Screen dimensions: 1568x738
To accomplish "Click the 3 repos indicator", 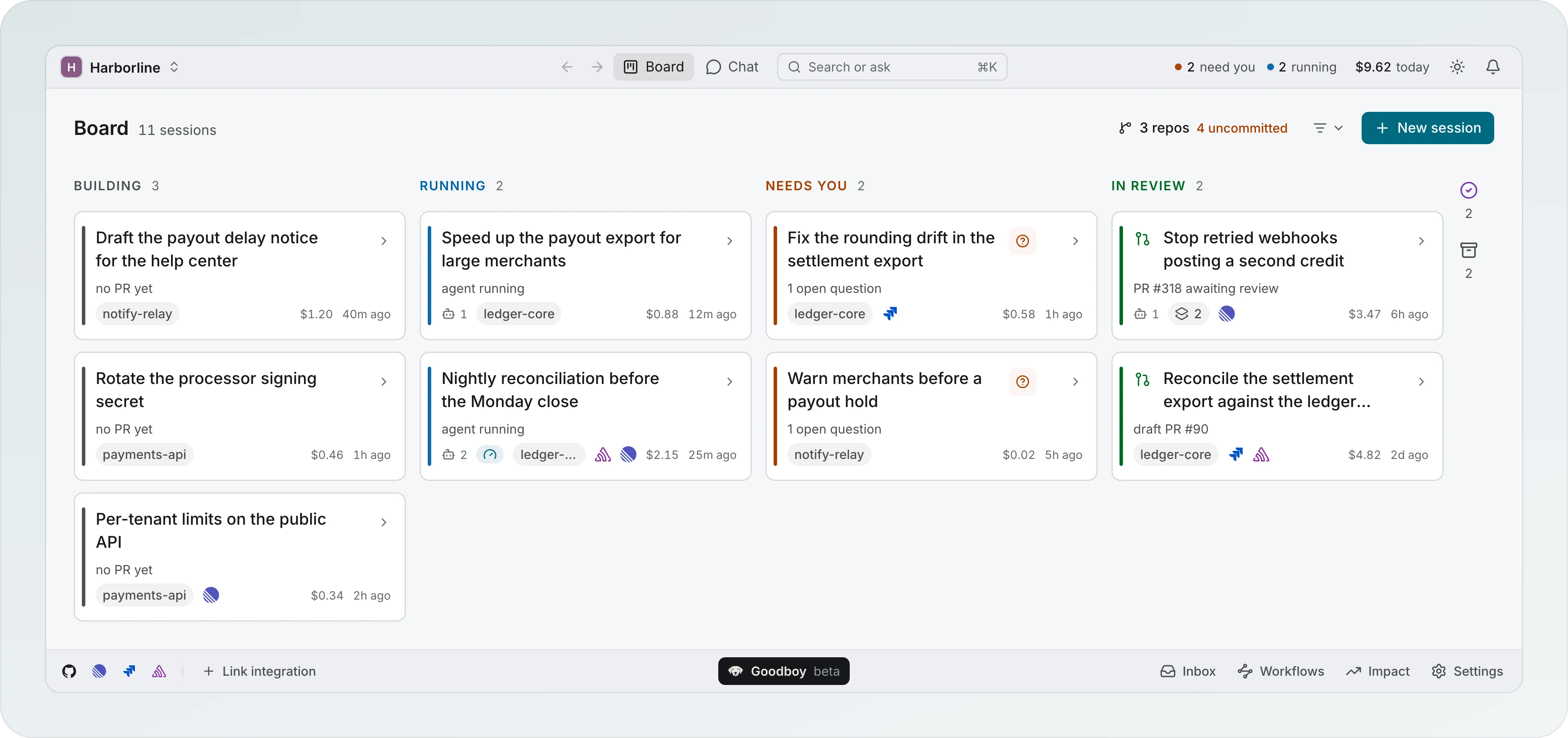I will (1153, 128).
